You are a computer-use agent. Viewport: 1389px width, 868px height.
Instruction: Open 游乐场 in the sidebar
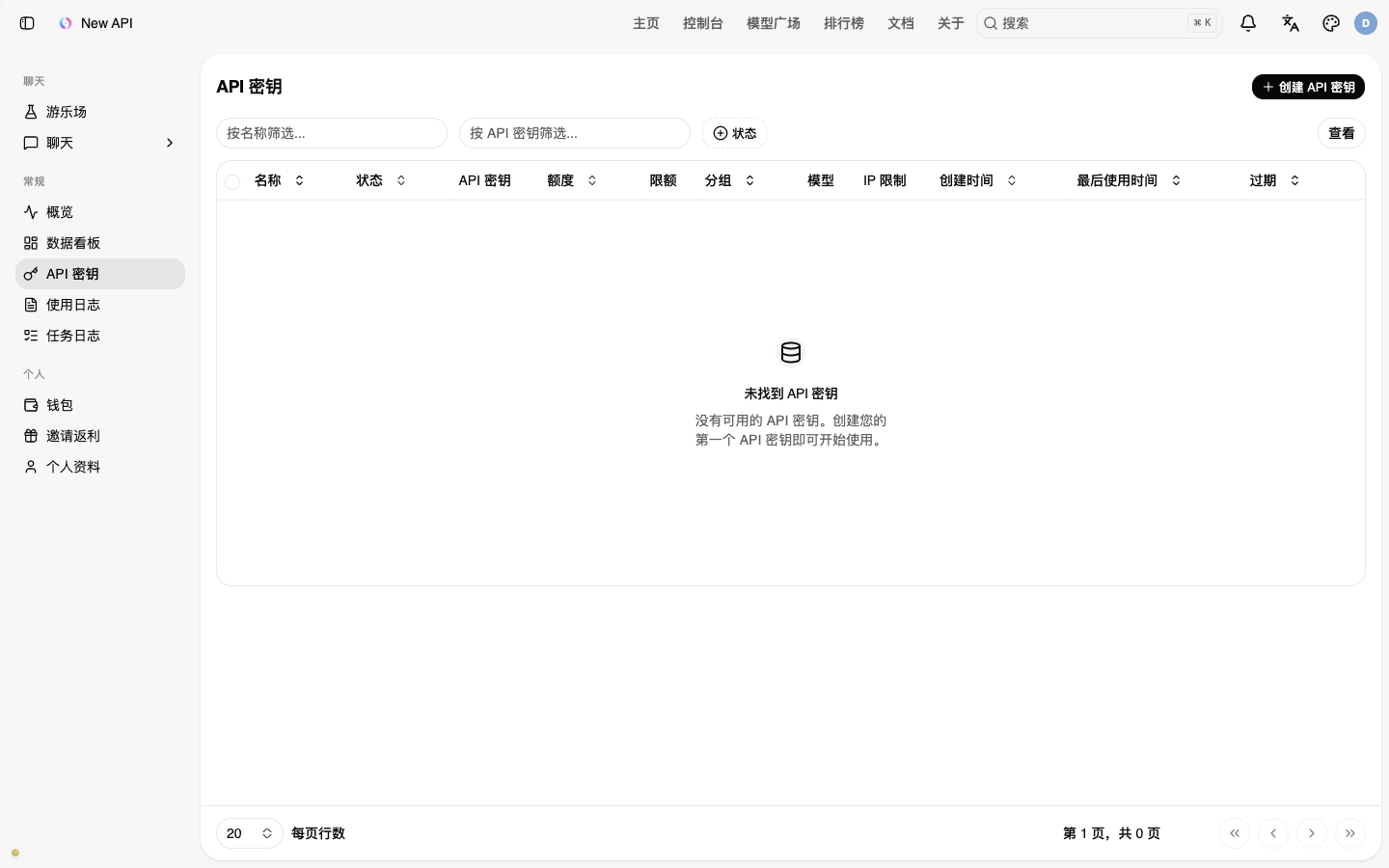(x=100, y=112)
